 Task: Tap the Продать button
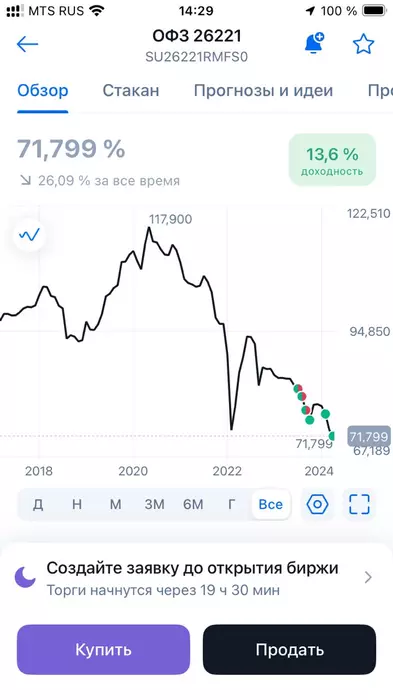pos(289,650)
